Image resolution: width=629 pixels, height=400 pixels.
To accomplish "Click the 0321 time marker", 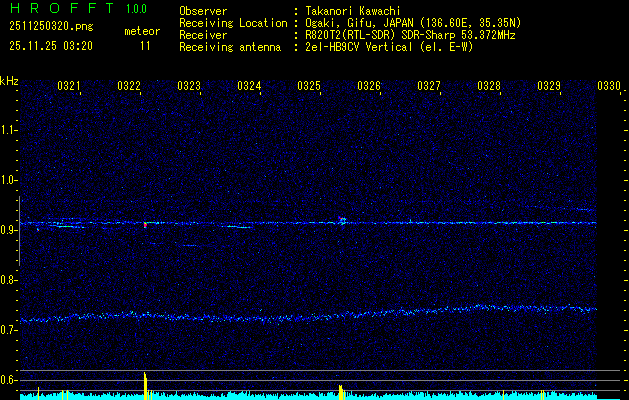I will [x=69, y=87].
